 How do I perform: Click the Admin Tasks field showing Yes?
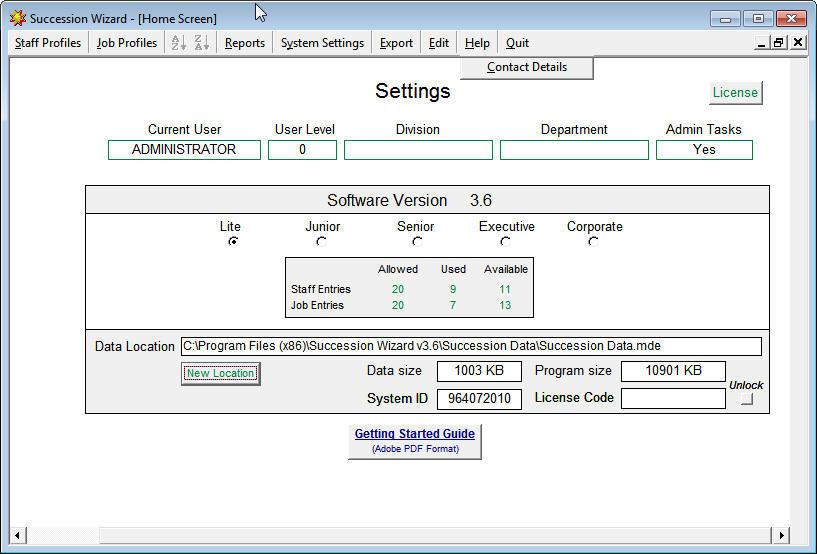704,150
